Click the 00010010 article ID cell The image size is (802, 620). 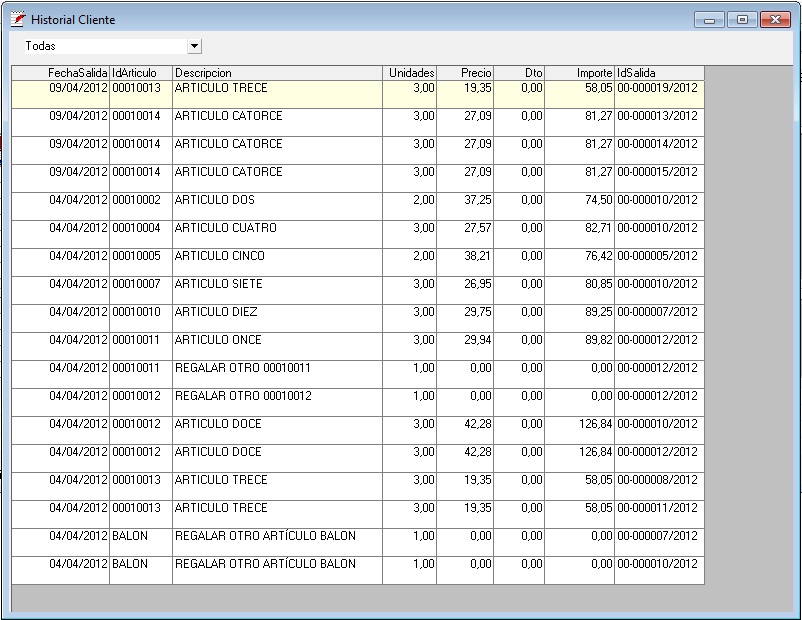pyautogui.click(x=141, y=318)
